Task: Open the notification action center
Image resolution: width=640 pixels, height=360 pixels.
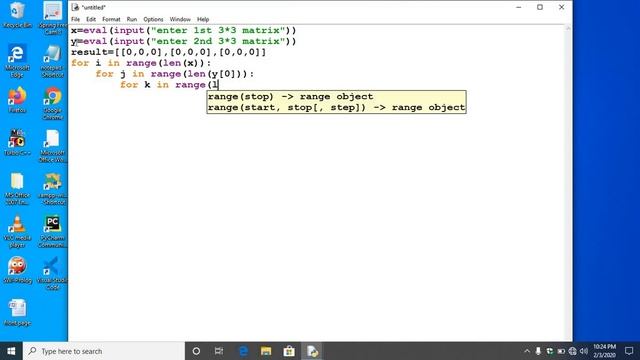Action: [x=629, y=351]
